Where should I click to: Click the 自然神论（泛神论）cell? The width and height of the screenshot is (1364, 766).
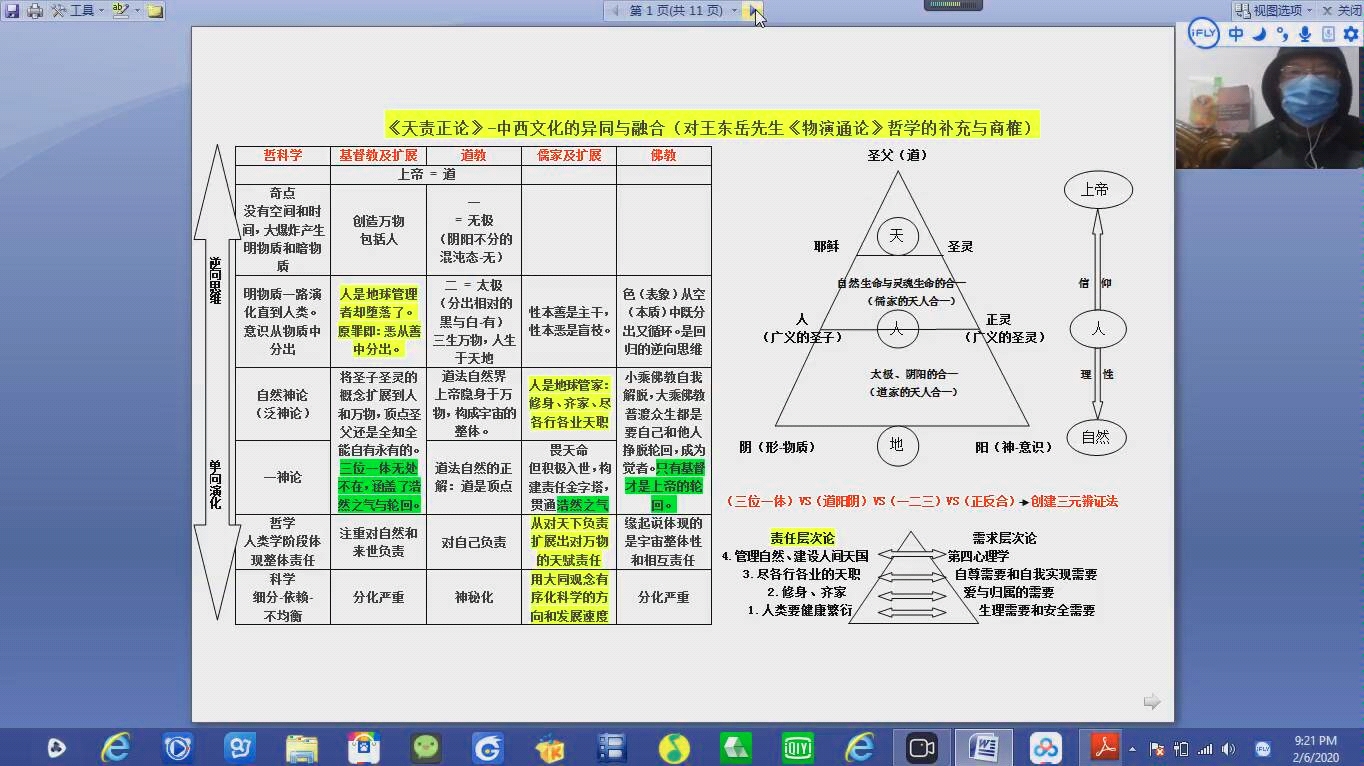[x=282, y=404]
